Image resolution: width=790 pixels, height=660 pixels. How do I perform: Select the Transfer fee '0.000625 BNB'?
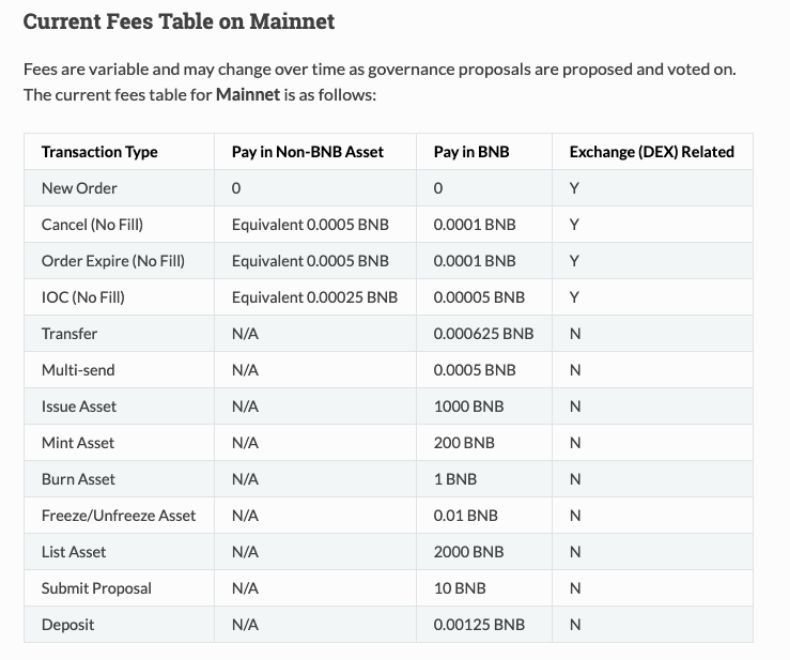[483, 334]
